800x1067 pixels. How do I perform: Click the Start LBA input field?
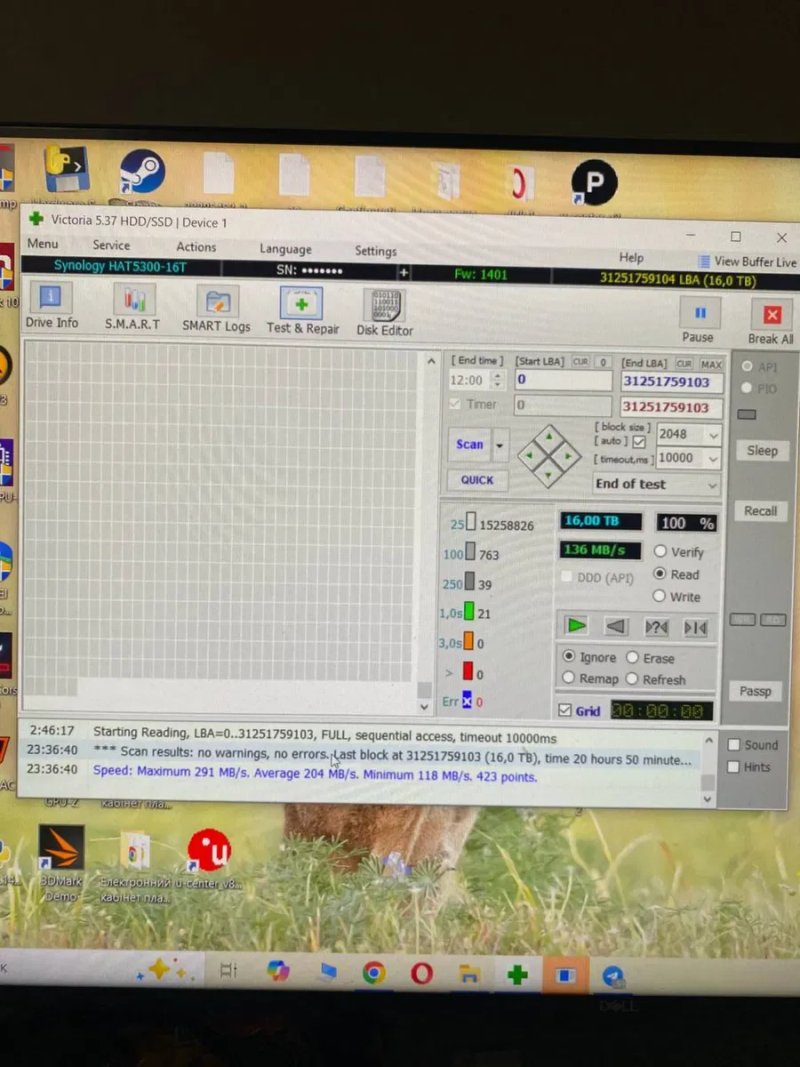pyautogui.click(x=563, y=380)
